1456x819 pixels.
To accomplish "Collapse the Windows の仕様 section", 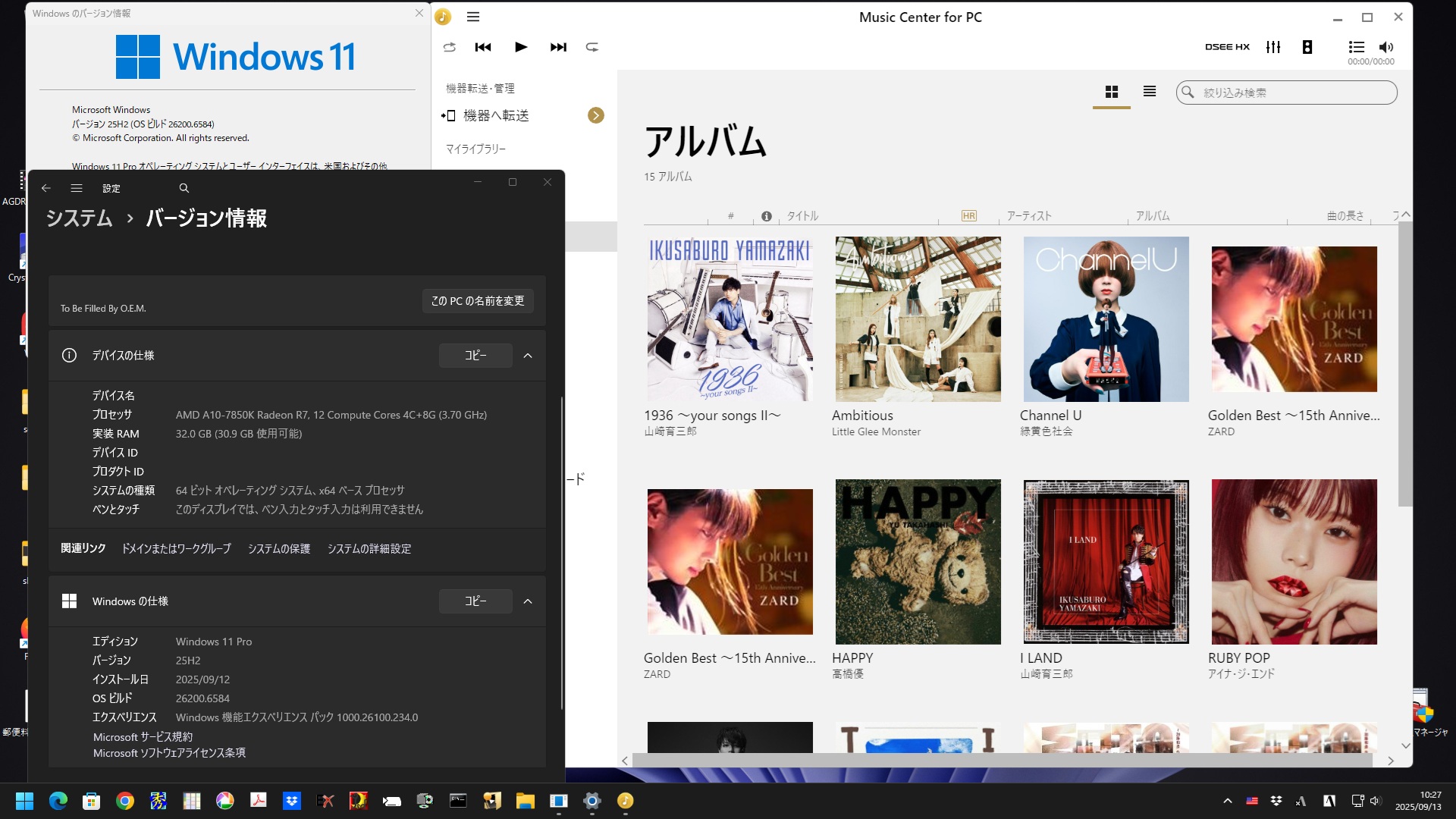I will tap(528, 601).
